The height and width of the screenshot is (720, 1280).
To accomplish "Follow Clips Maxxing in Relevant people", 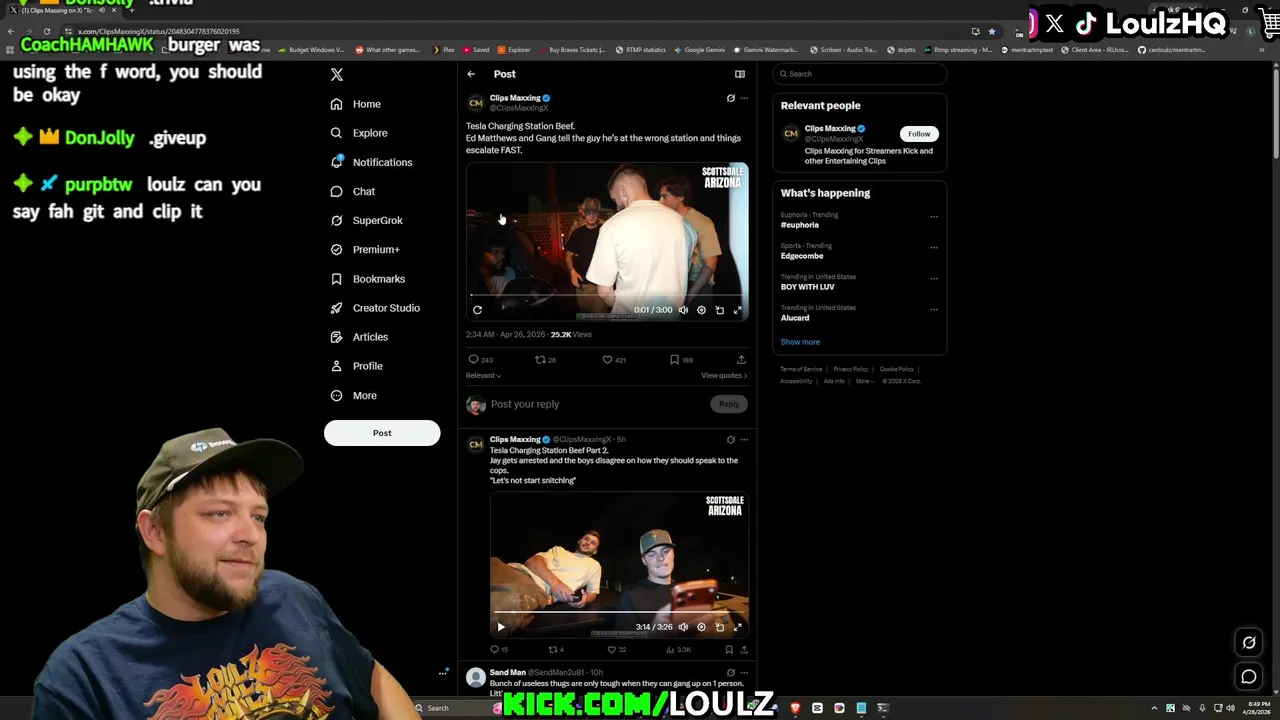I will click(919, 134).
